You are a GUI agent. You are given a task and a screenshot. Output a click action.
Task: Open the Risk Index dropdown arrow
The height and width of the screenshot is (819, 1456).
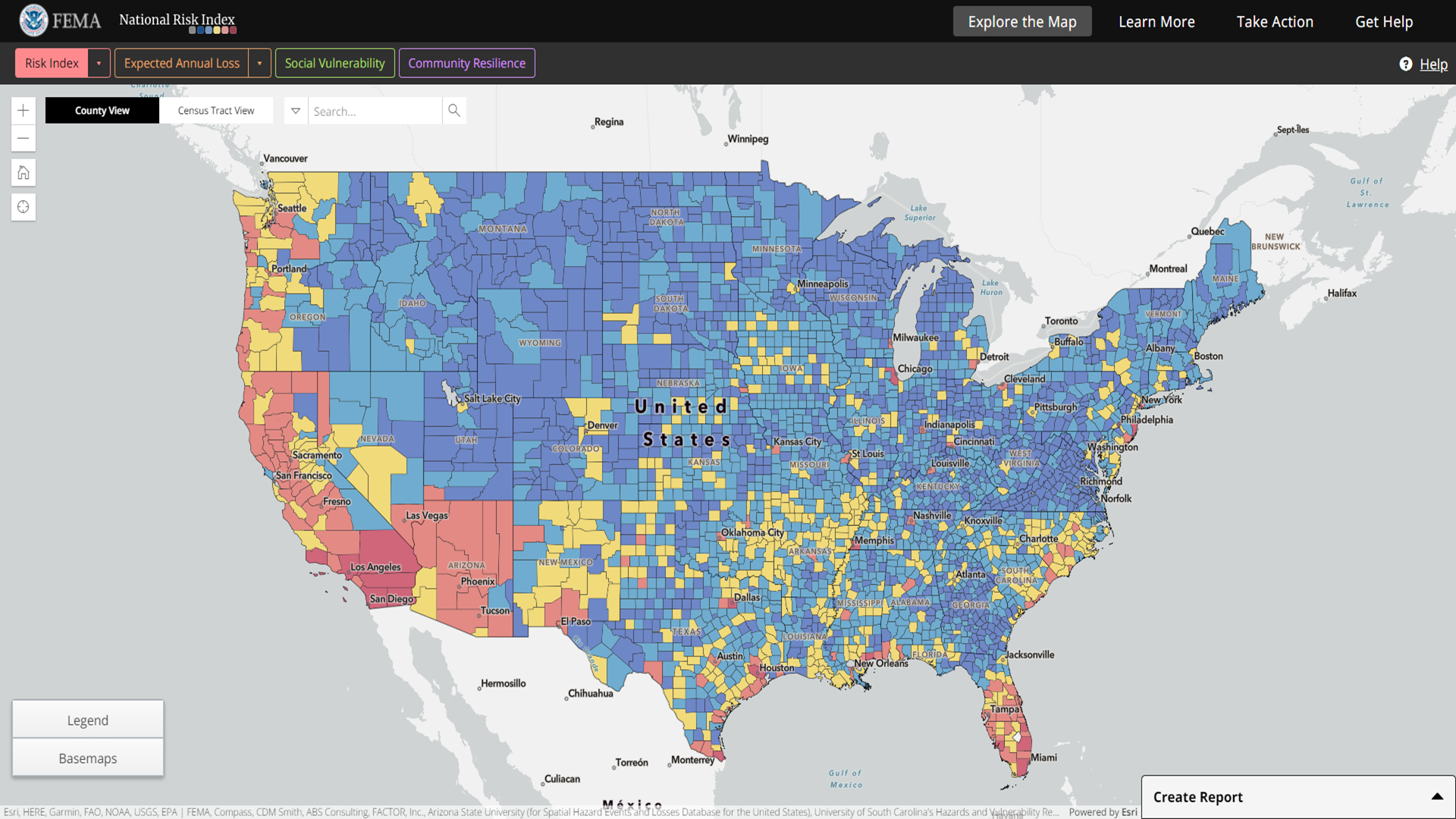pyautogui.click(x=99, y=63)
